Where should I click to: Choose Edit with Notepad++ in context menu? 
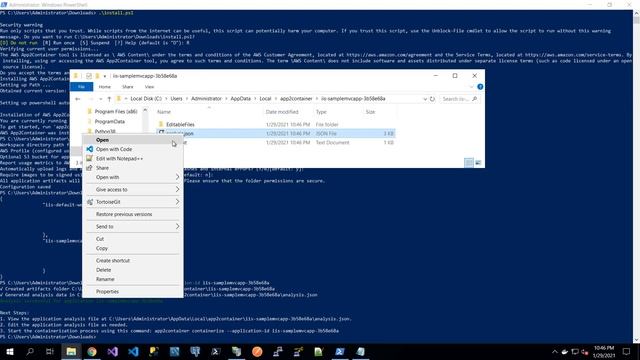click(133, 159)
